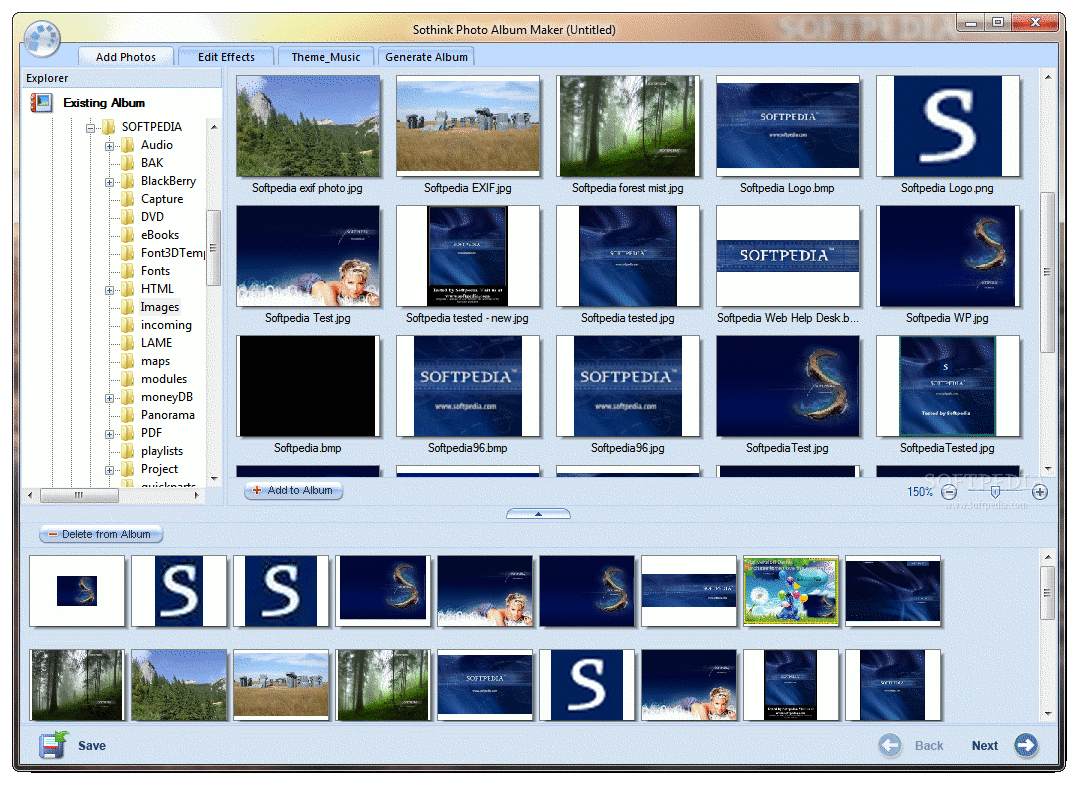Select the playlists folder
This screenshot has width=1086, height=792.
[162, 451]
